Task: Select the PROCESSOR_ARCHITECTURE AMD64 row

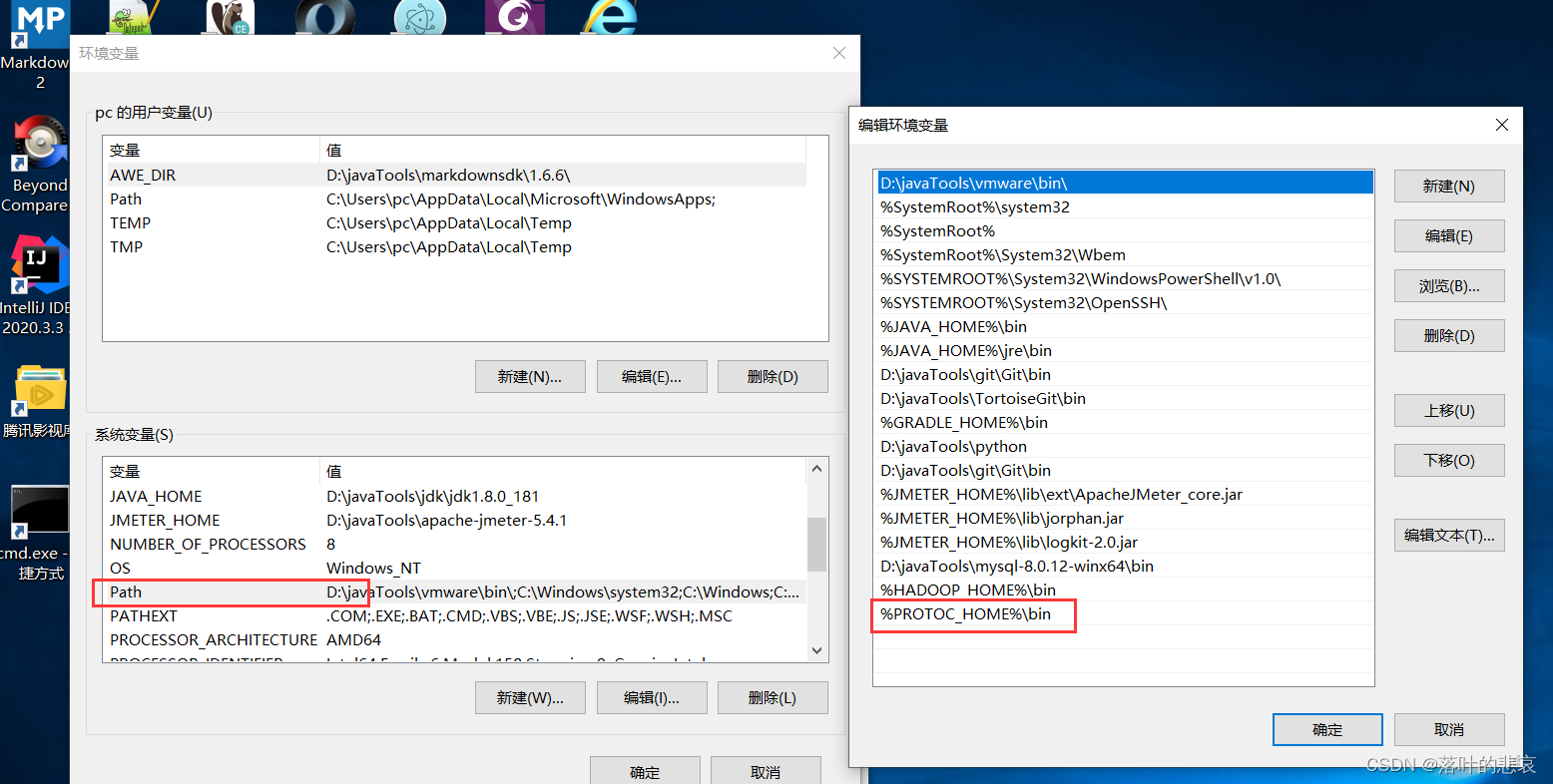Action: pos(454,639)
